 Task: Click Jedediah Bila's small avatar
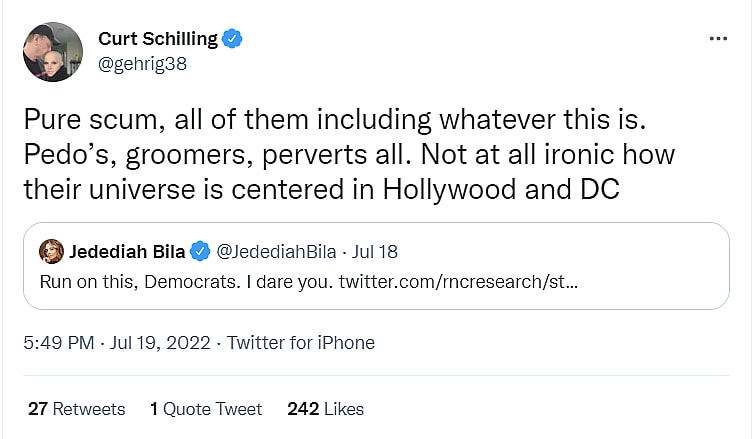[x=52, y=251]
